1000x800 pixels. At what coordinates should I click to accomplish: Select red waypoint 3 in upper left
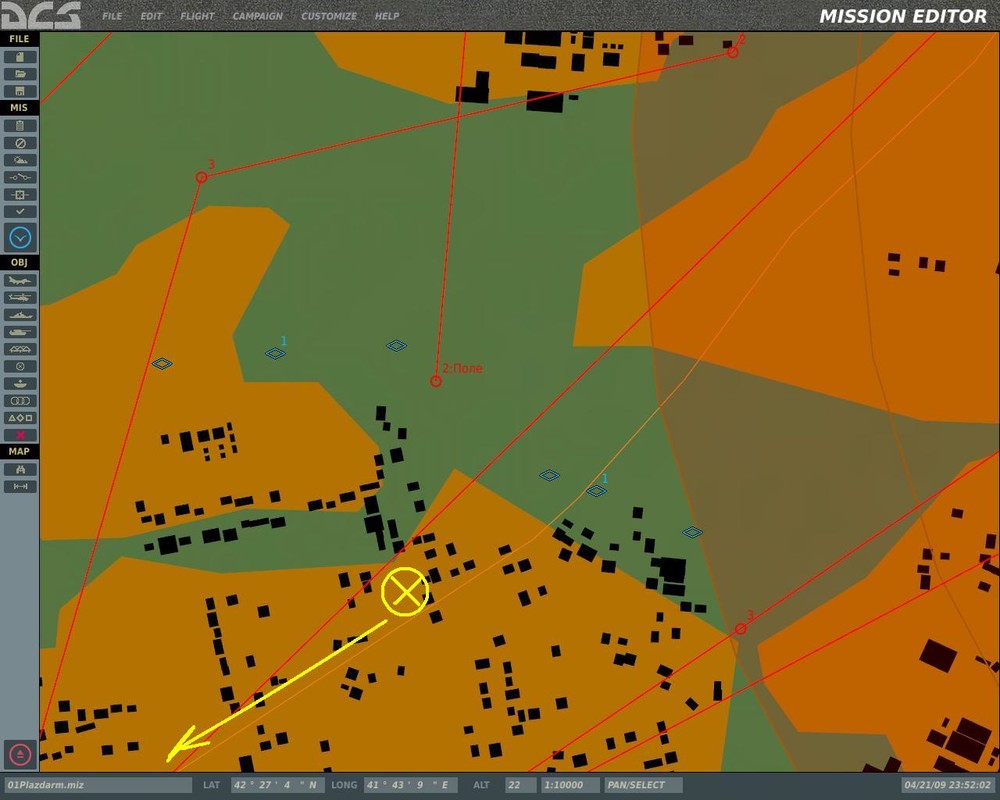[x=202, y=177]
